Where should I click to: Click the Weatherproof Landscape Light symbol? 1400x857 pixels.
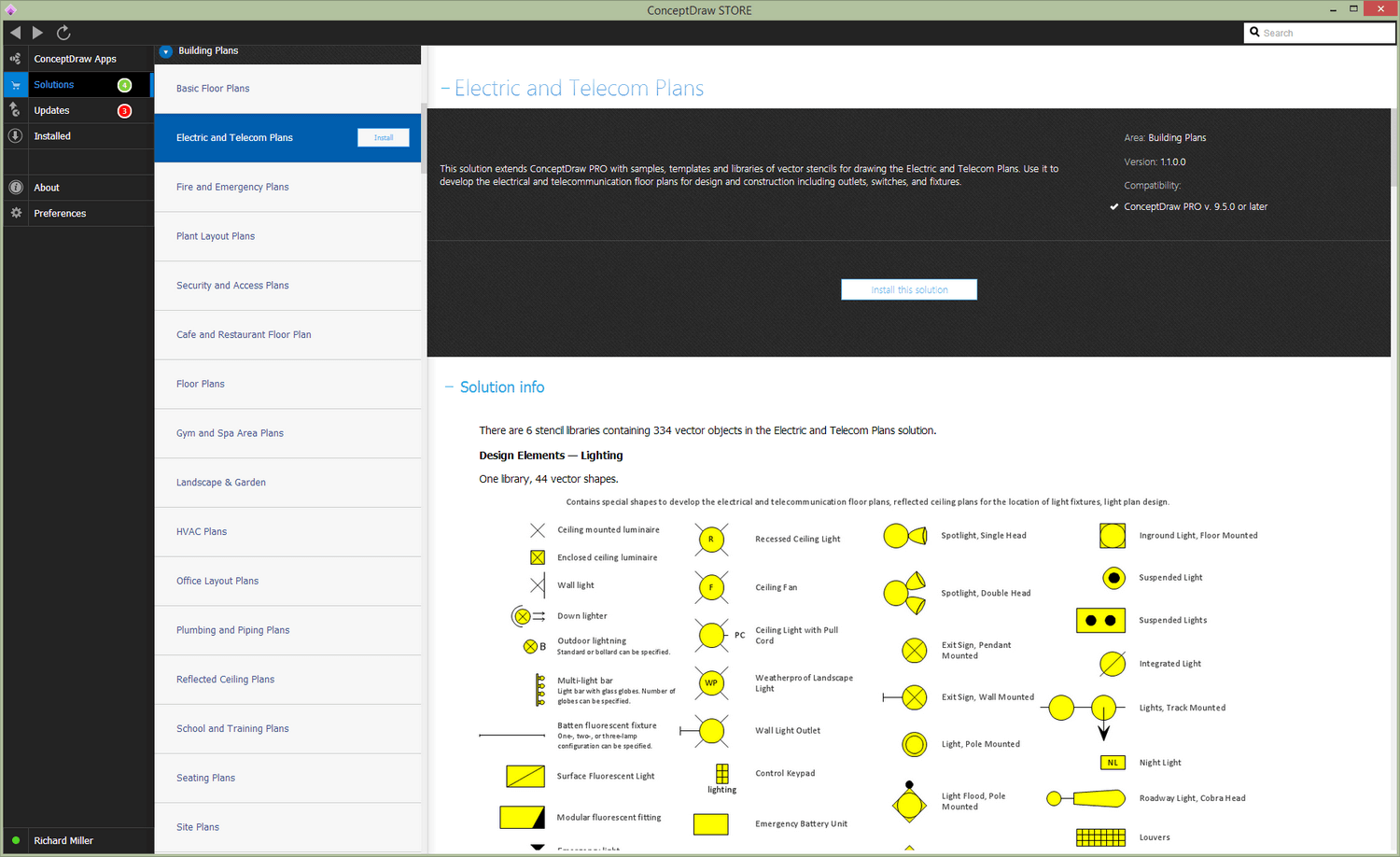tap(711, 683)
